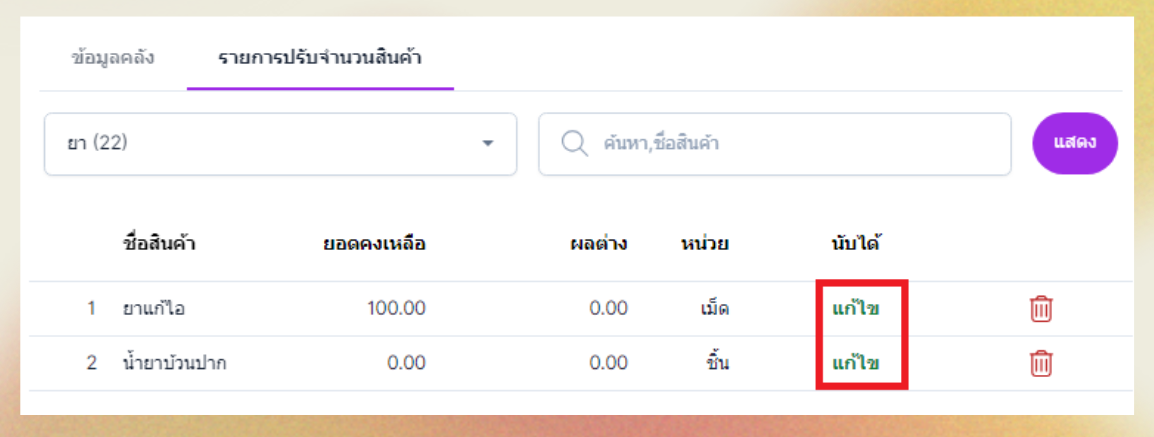The height and width of the screenshot is (437, 1154).
Task: Click trash icon for น้ำยาบ้วนปาก row
Action: pyautogui.click(x=1041, y=363)
